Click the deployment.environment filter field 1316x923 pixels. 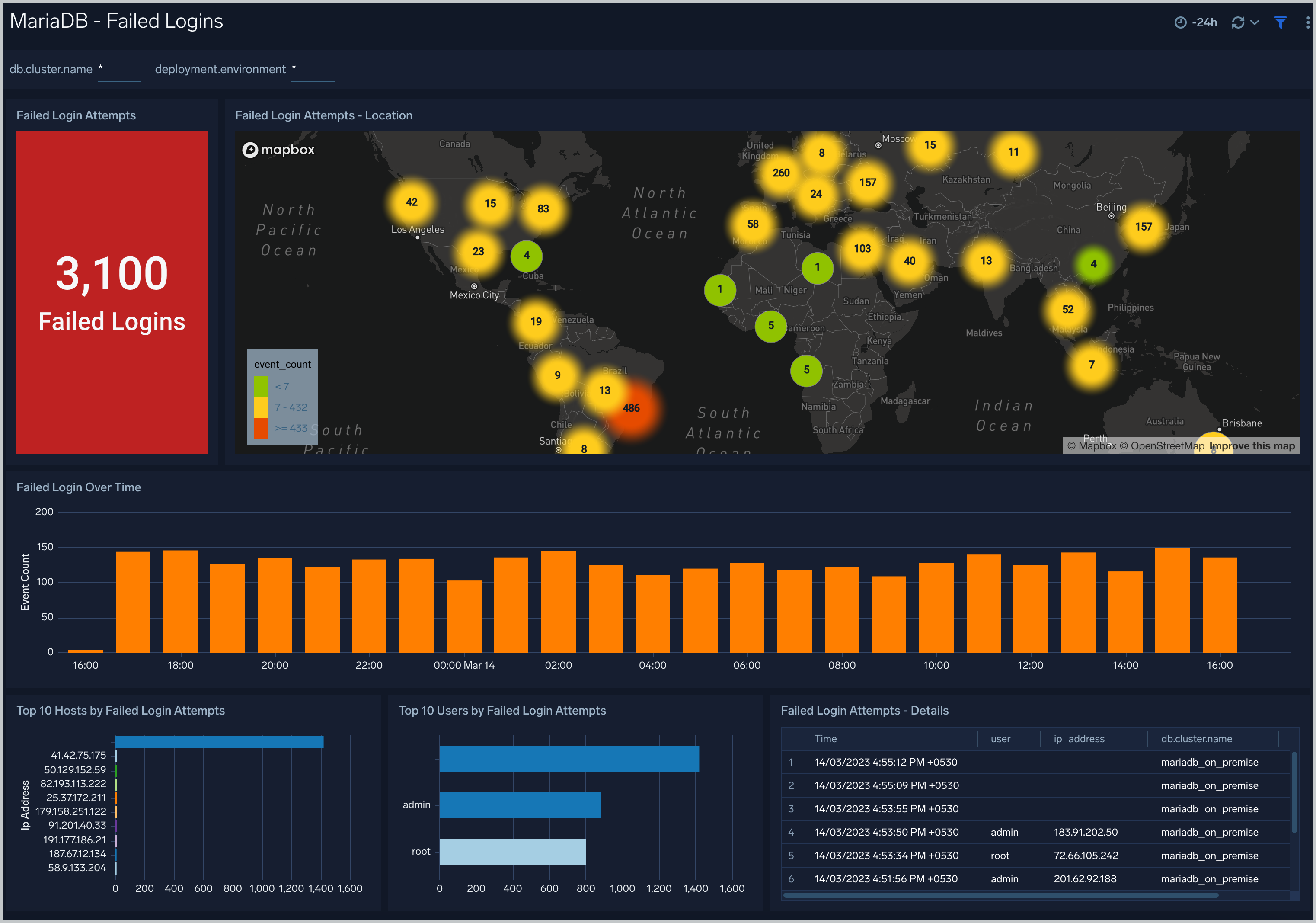pos(313,70)
